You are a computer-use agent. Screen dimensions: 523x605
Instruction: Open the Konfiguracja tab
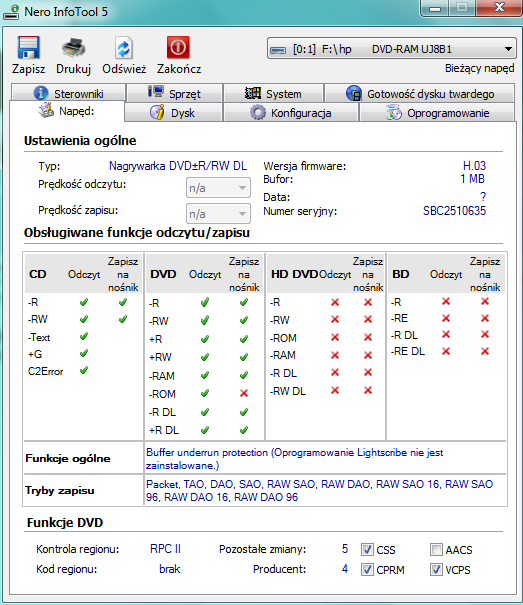[291, 113]
